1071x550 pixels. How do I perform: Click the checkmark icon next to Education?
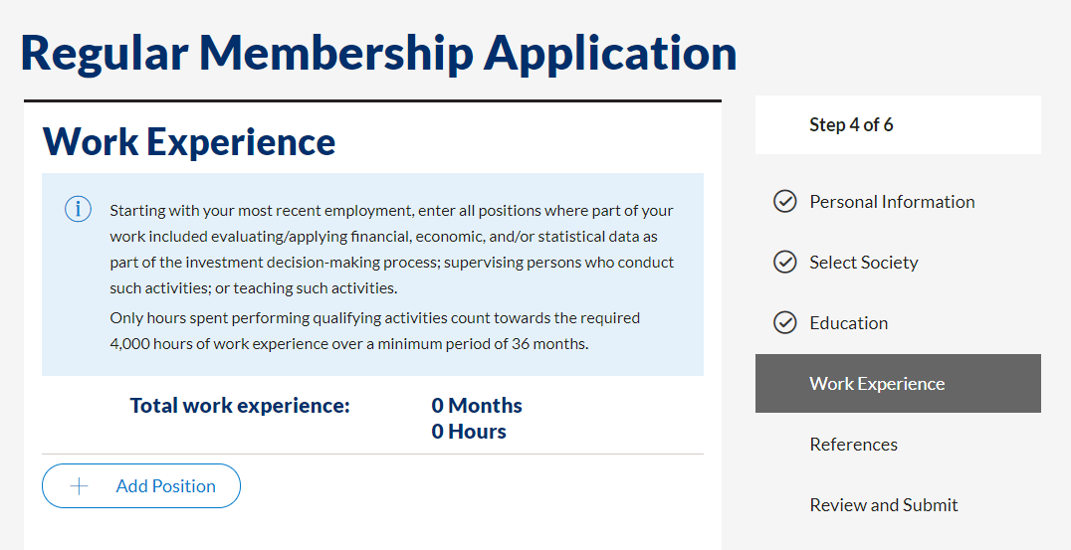coord(785,322)
